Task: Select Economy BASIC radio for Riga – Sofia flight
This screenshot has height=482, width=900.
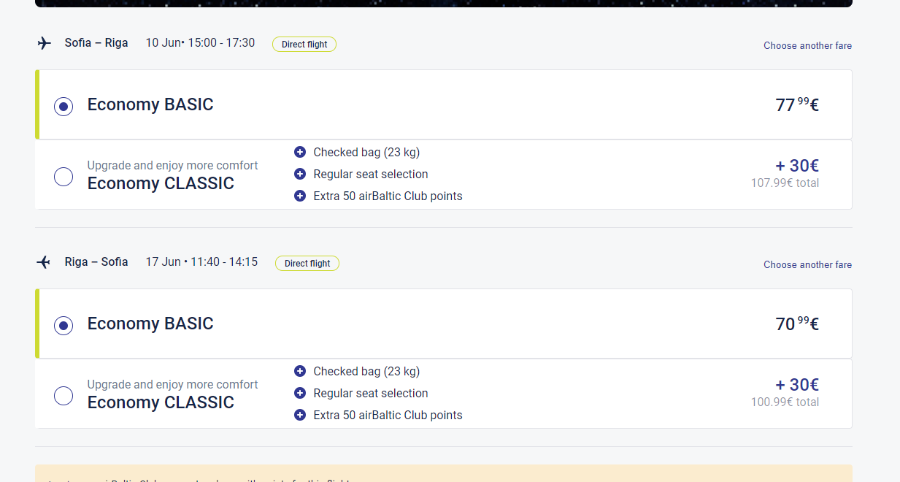Action: tap(64, 325)
